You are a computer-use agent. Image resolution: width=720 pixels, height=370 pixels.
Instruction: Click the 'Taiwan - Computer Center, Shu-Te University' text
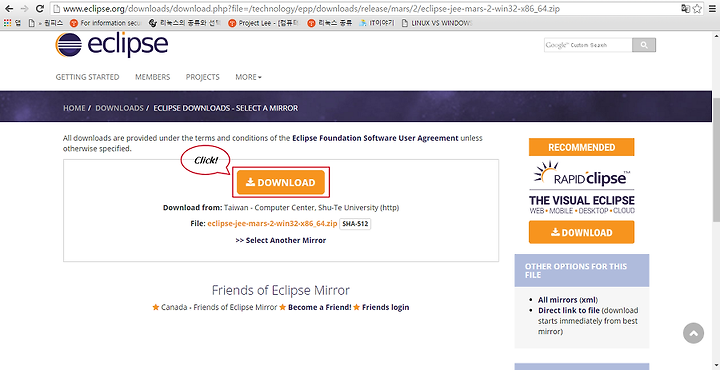point(302,207)
